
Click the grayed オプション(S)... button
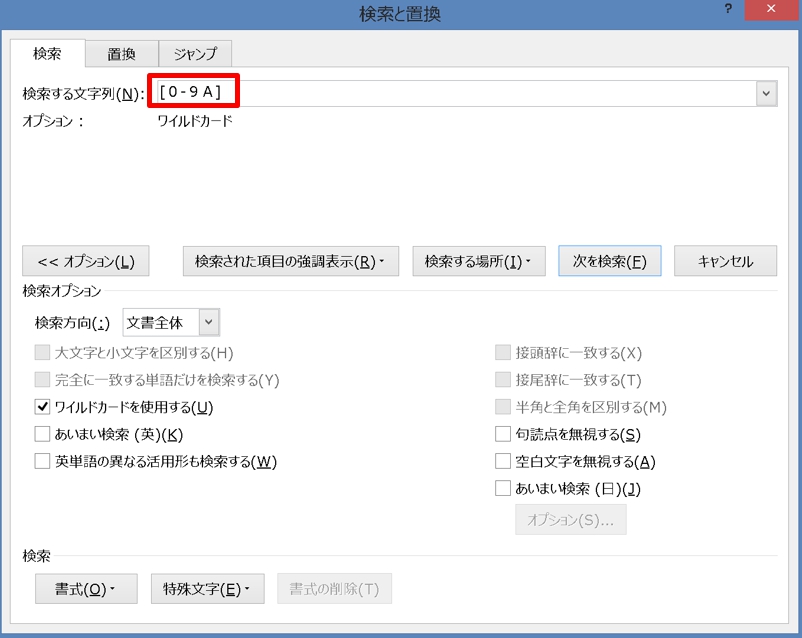coord(570,520)
